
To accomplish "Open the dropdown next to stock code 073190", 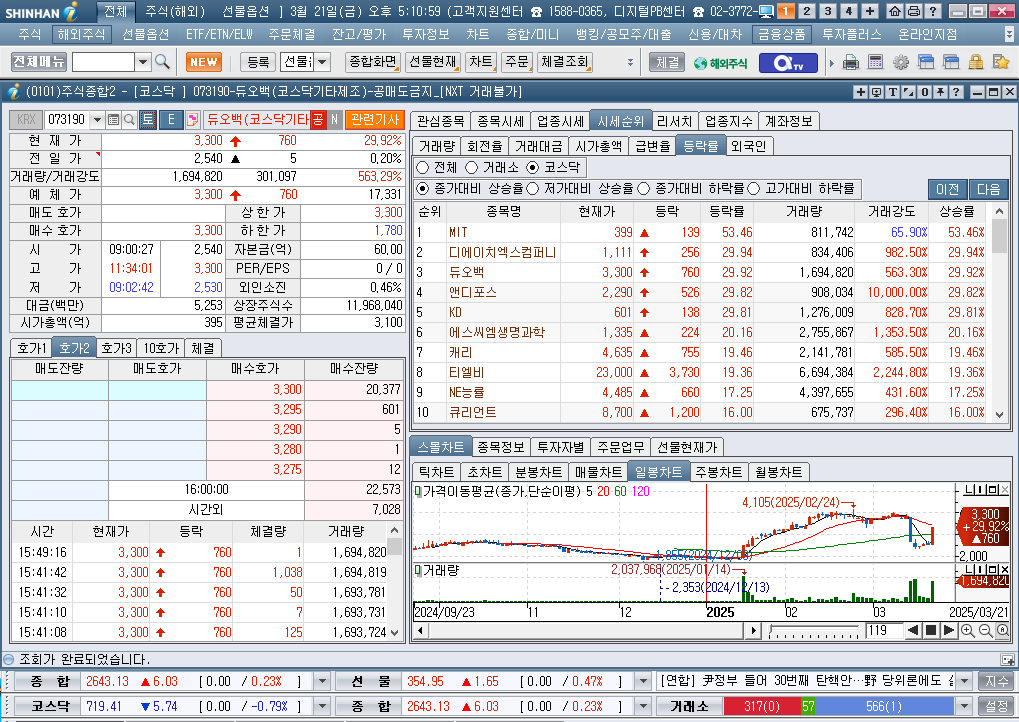I will click(97, 120).
